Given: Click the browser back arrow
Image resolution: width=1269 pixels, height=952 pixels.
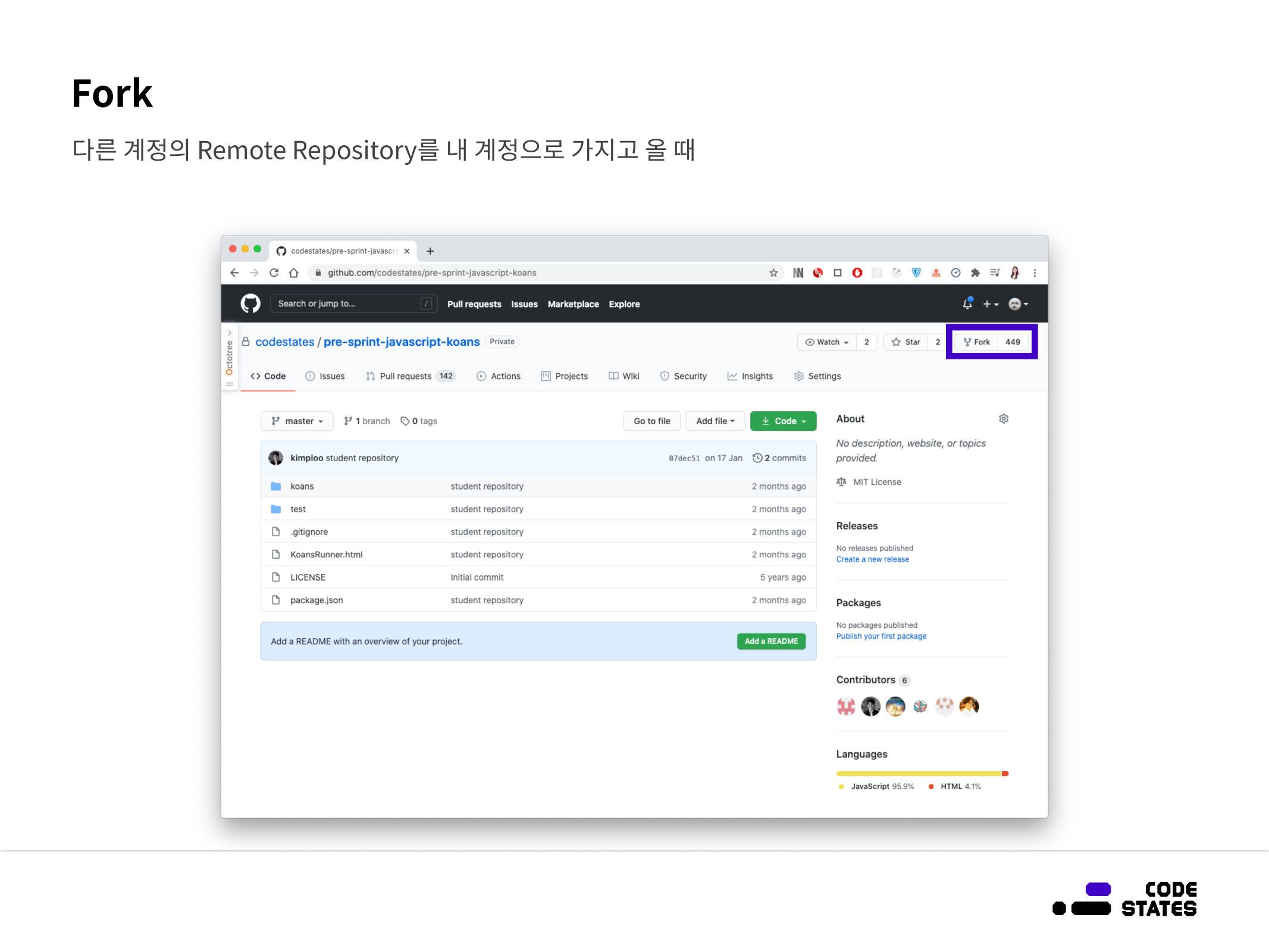Looking at the screenshot, I should [x=234, y=273].
